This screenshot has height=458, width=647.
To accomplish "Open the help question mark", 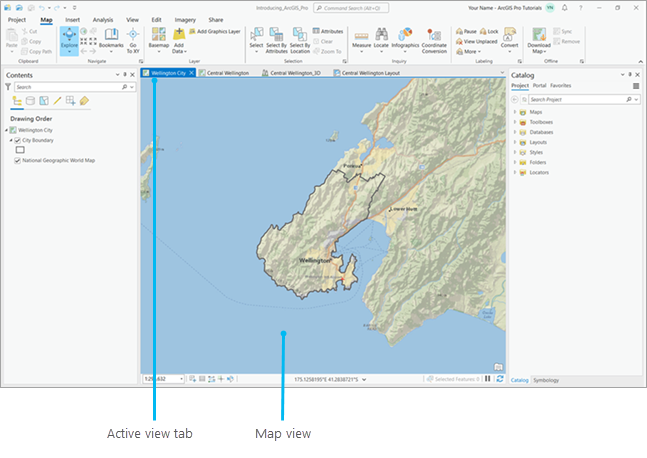I will point(581,8).
